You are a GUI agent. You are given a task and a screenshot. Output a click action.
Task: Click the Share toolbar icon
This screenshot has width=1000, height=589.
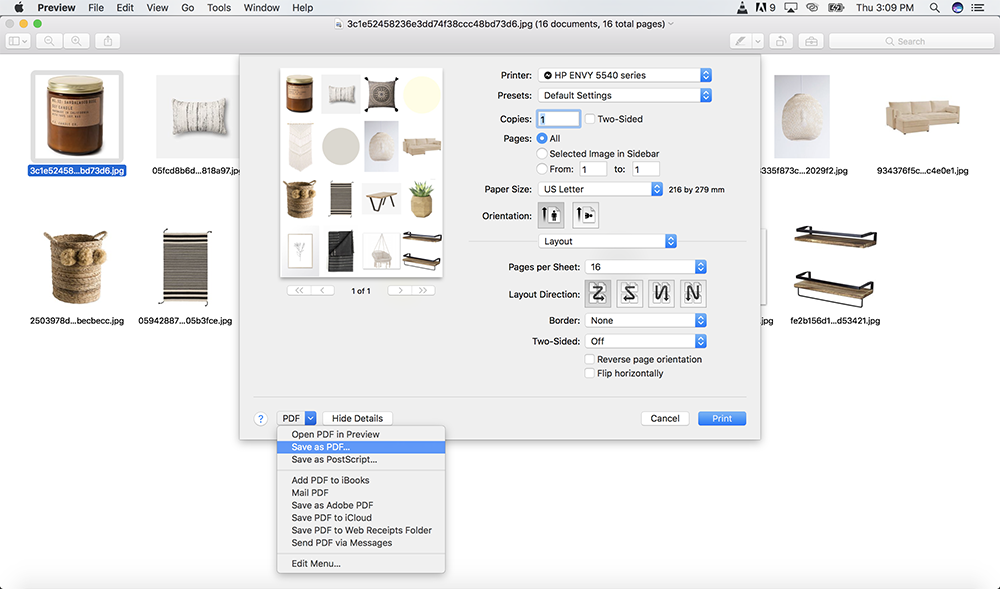tap(108, 41)
